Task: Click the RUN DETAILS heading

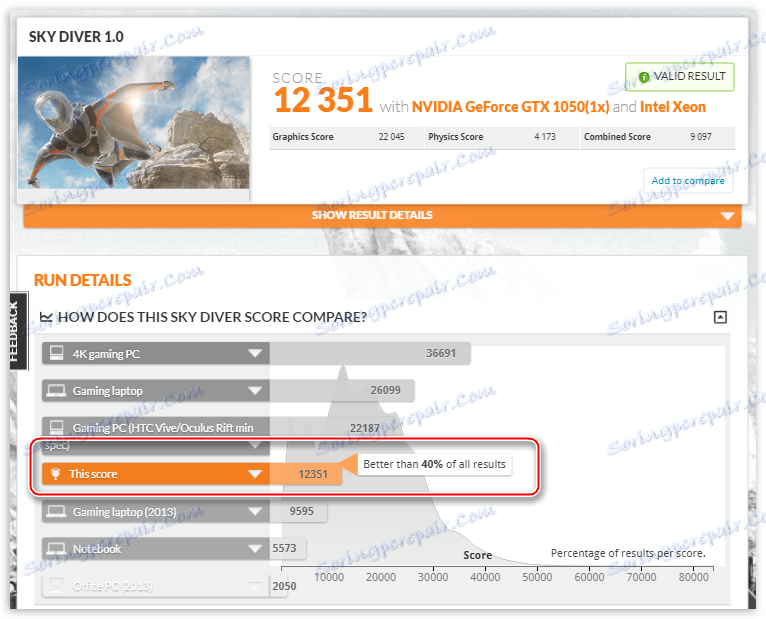Action: coord(83,280)
